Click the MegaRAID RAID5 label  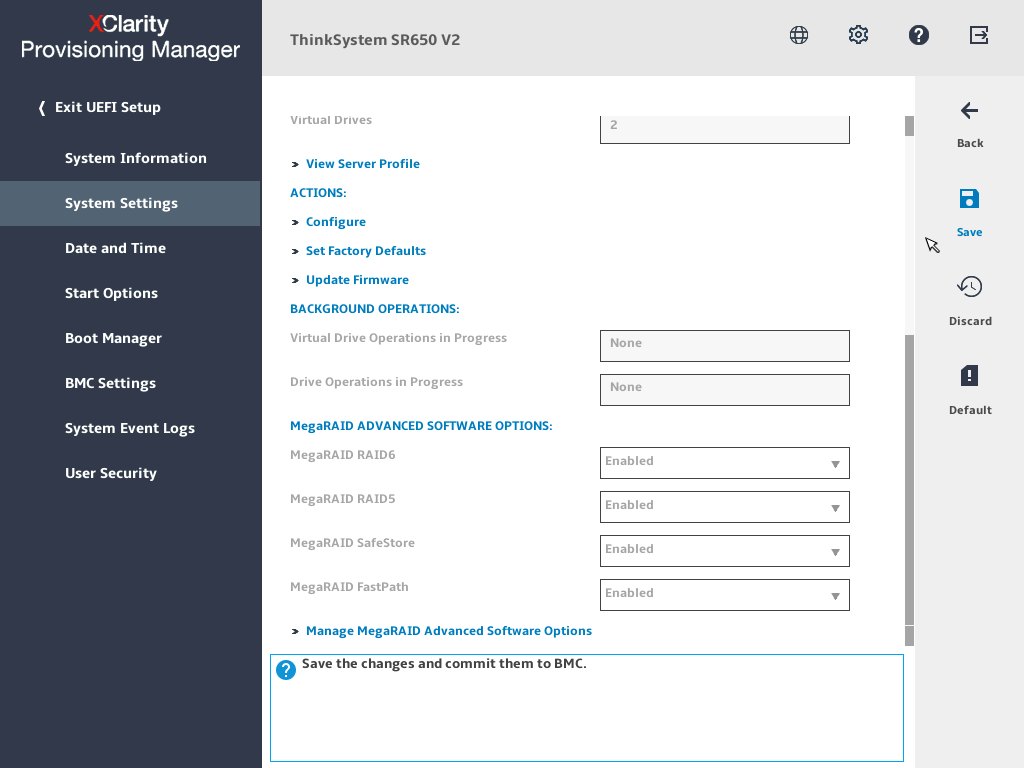343,499
